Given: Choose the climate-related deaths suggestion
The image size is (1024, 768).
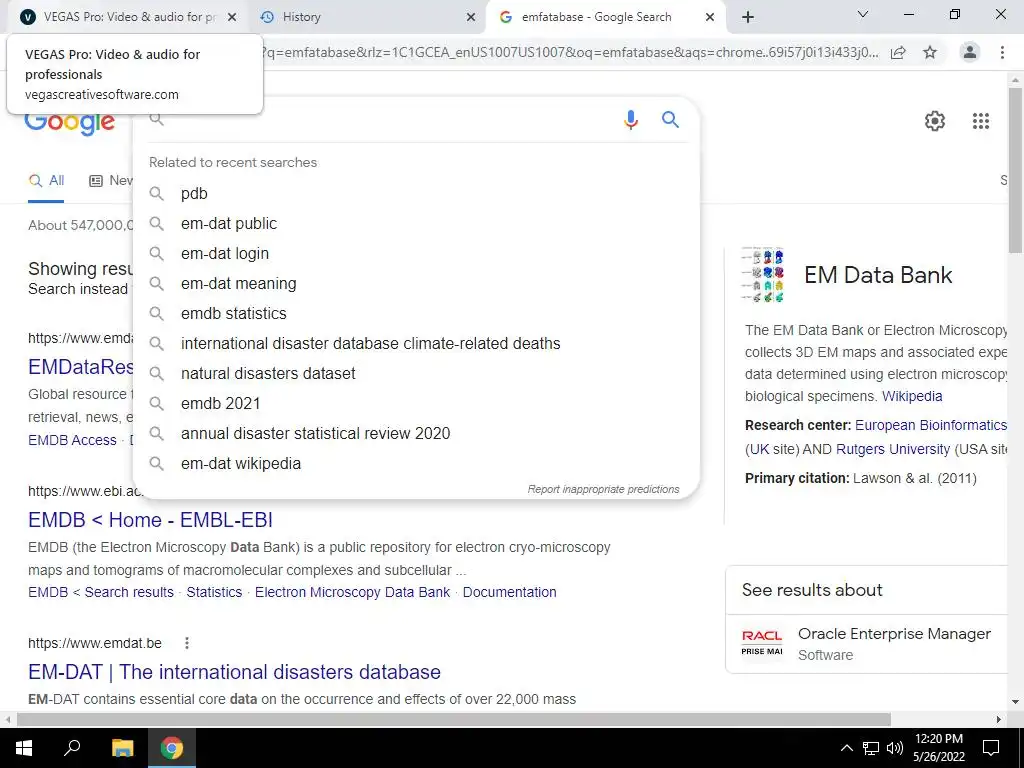Looking at the screenshot, I should tap(416, 344).
